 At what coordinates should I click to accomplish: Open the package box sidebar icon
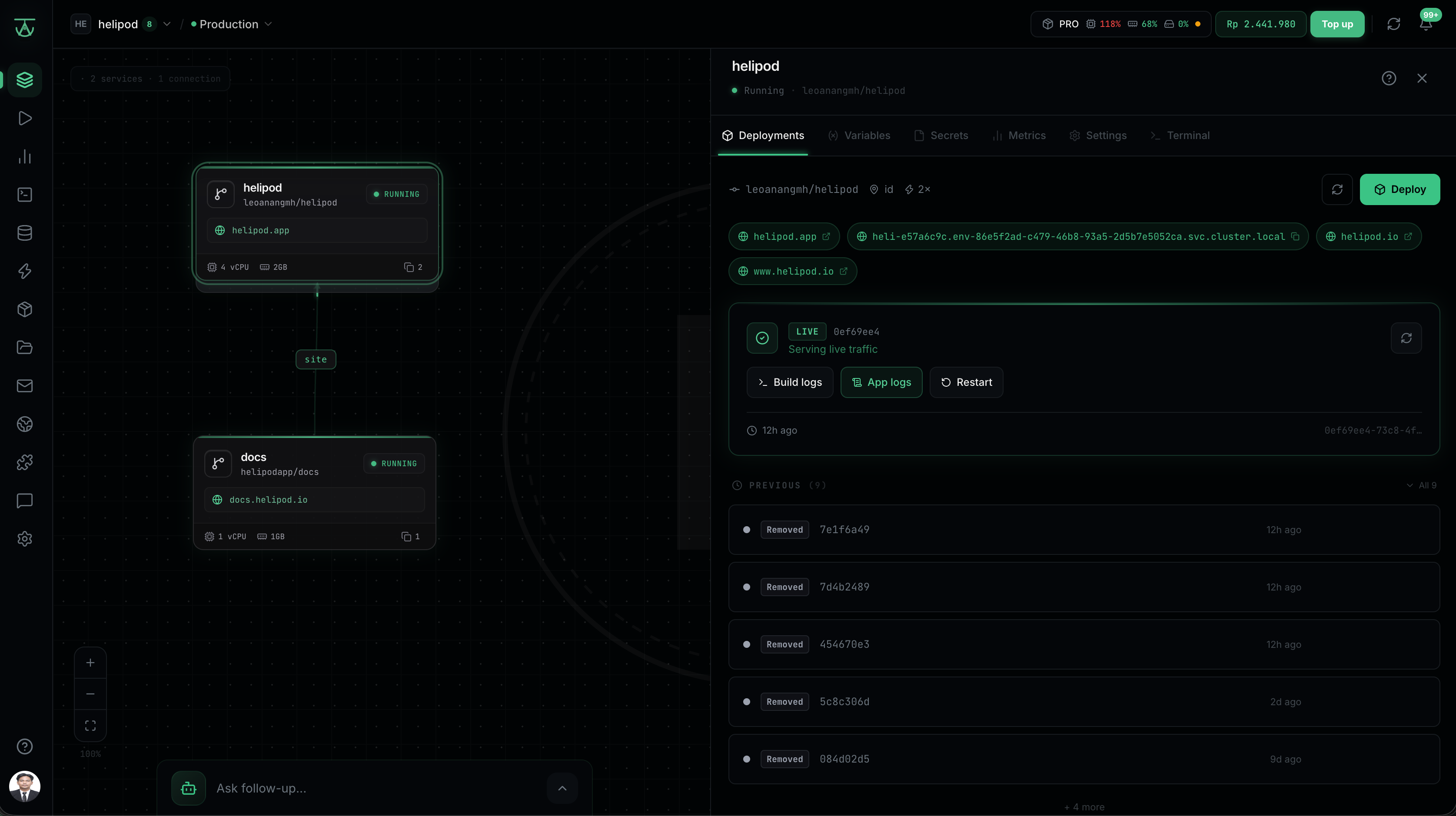coord(25,309)
